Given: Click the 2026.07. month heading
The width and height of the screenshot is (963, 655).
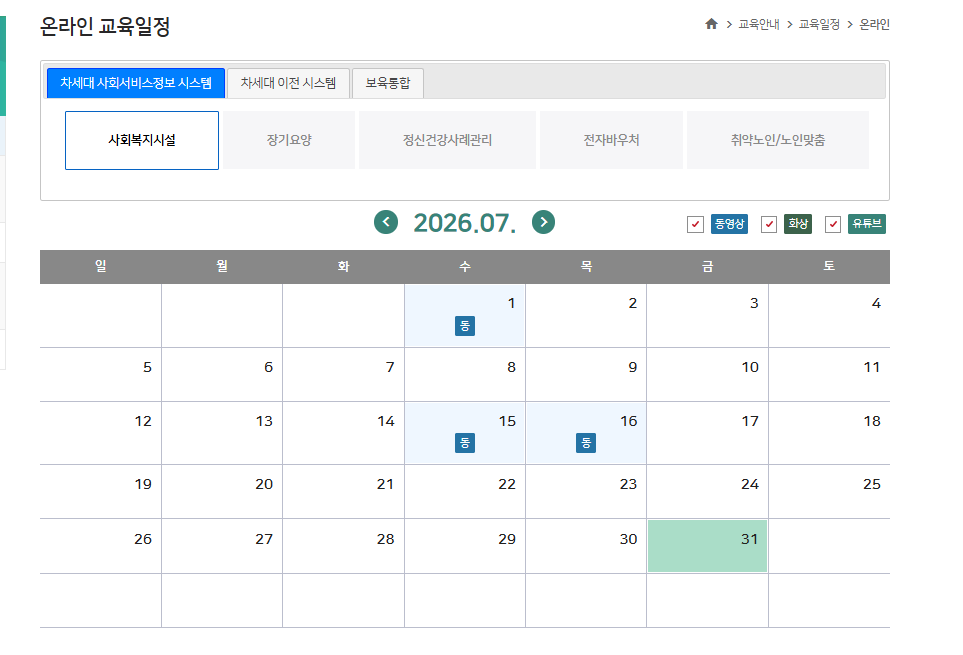Looking at the screenshot, I should 464,223.
